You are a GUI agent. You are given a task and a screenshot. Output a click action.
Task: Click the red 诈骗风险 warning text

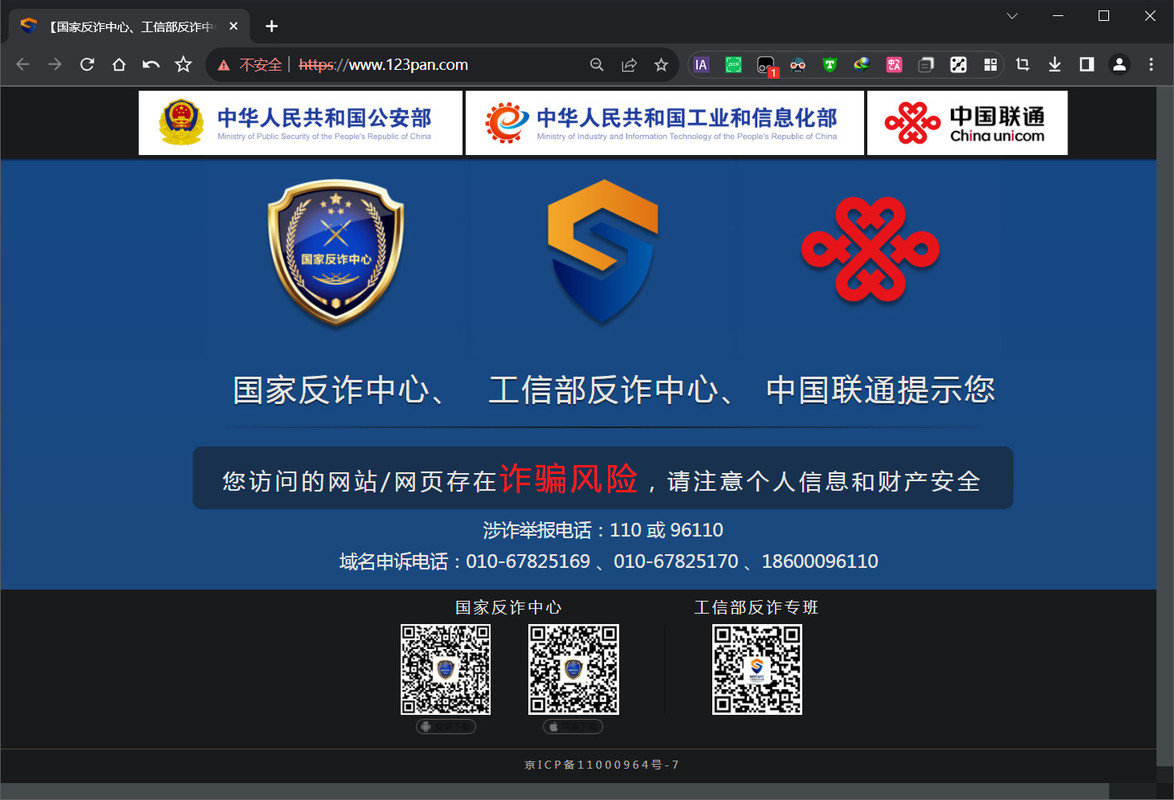coord(568,479)
